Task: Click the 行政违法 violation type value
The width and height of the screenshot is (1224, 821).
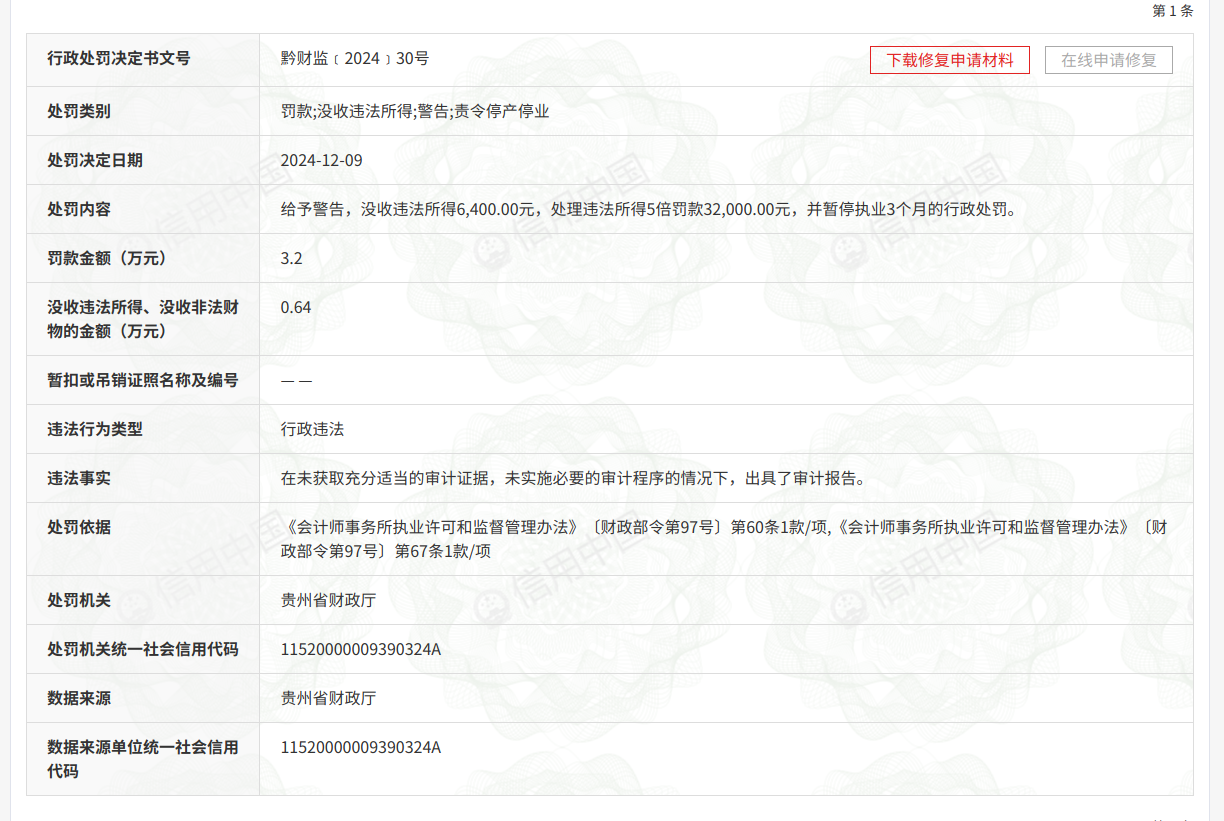Action: [x=312, y=429]
